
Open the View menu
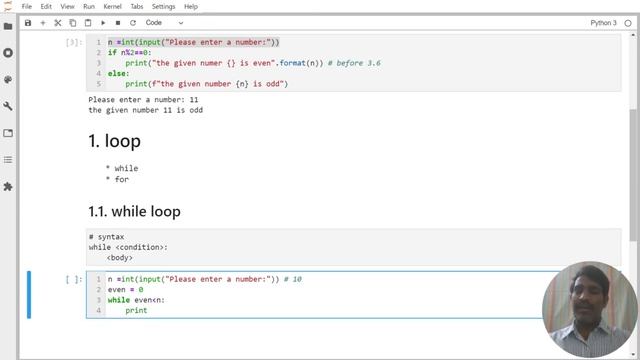click(67, 7)
